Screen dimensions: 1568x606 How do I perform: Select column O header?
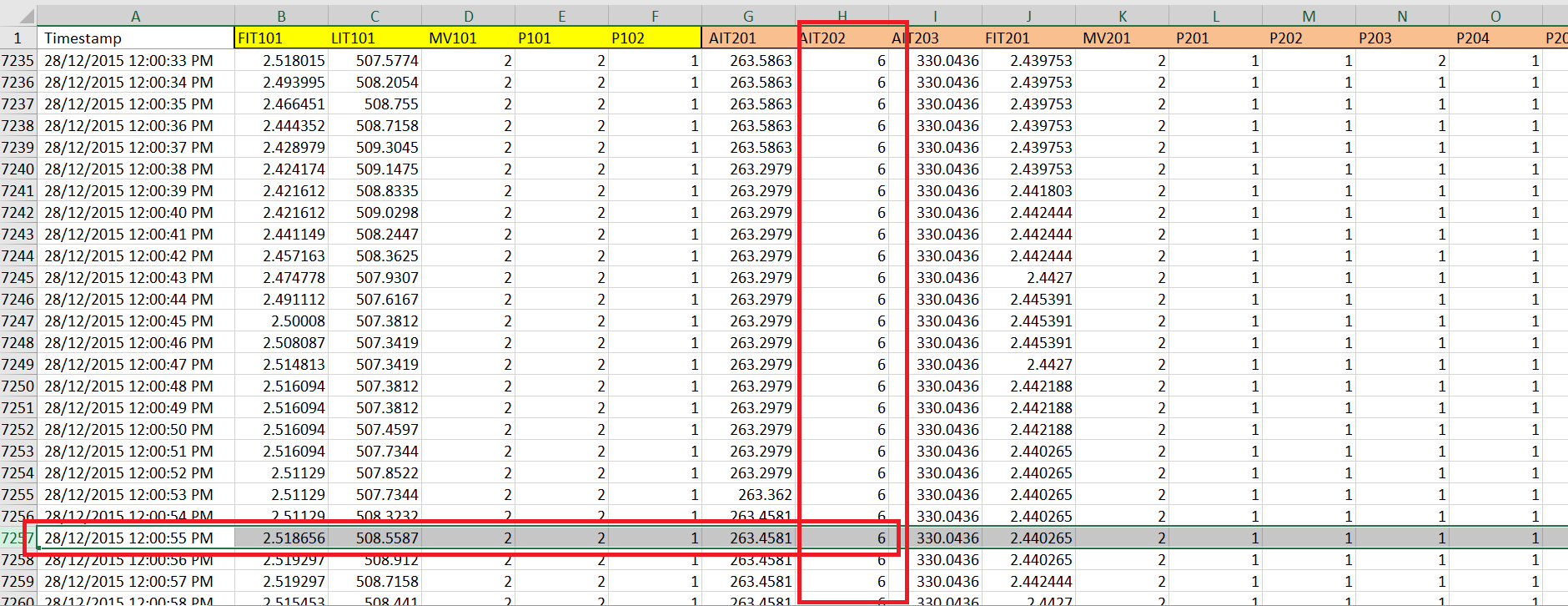coord(1495,16)
